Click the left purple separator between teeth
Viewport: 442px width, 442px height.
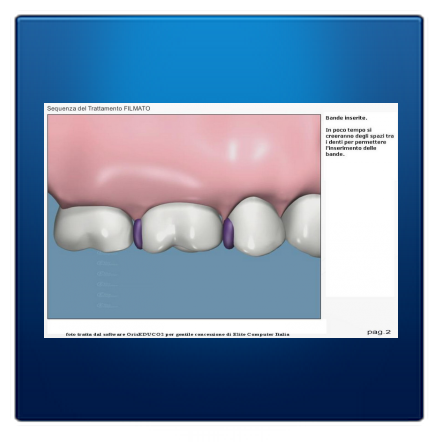click(x=138, y=234)
